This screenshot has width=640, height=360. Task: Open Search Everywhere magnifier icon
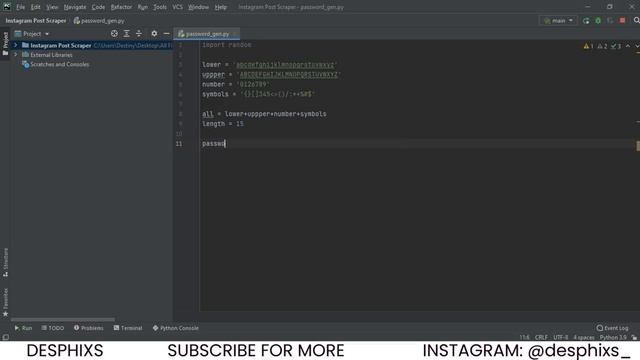pyautogui.click(x=636, y=20)
